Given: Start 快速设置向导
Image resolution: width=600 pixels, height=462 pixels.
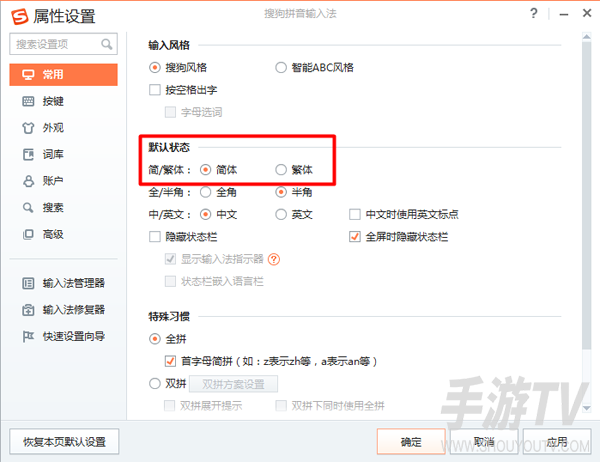Looking at the screenshot, I should point(63,336).
